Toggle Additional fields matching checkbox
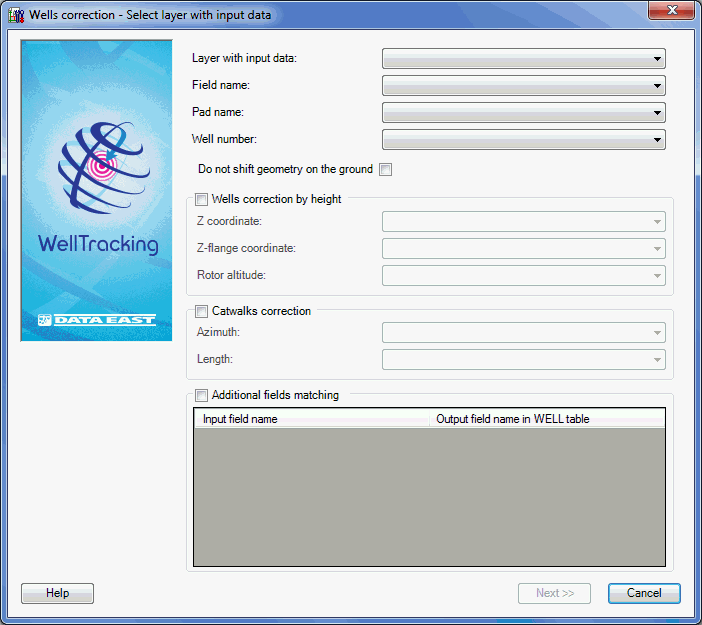 tap(201, 395)
